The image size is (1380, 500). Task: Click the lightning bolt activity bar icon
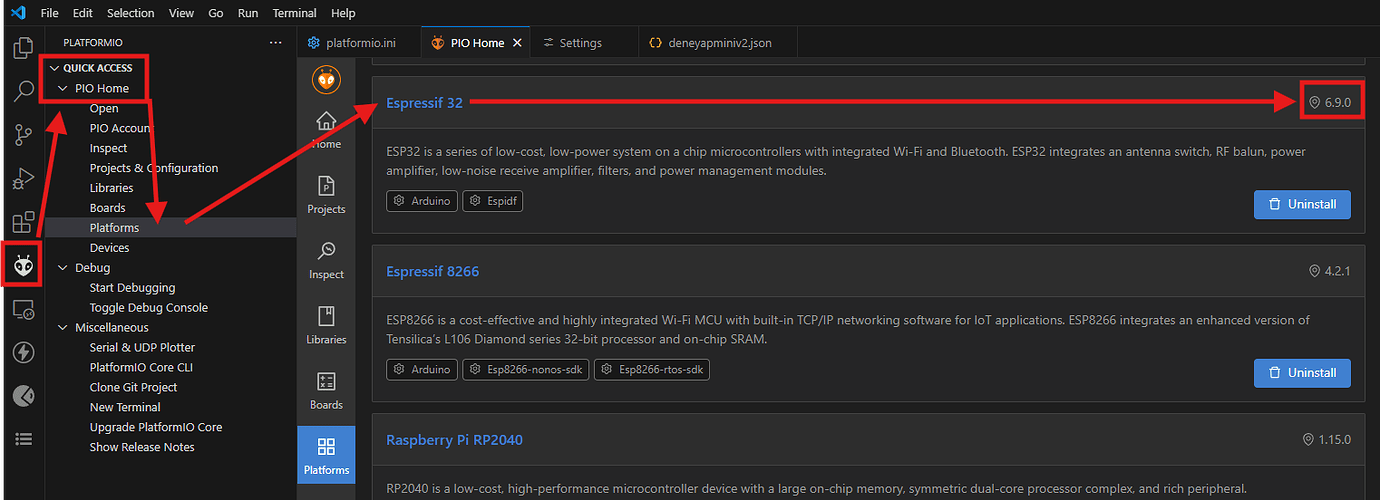pos(22,353)
